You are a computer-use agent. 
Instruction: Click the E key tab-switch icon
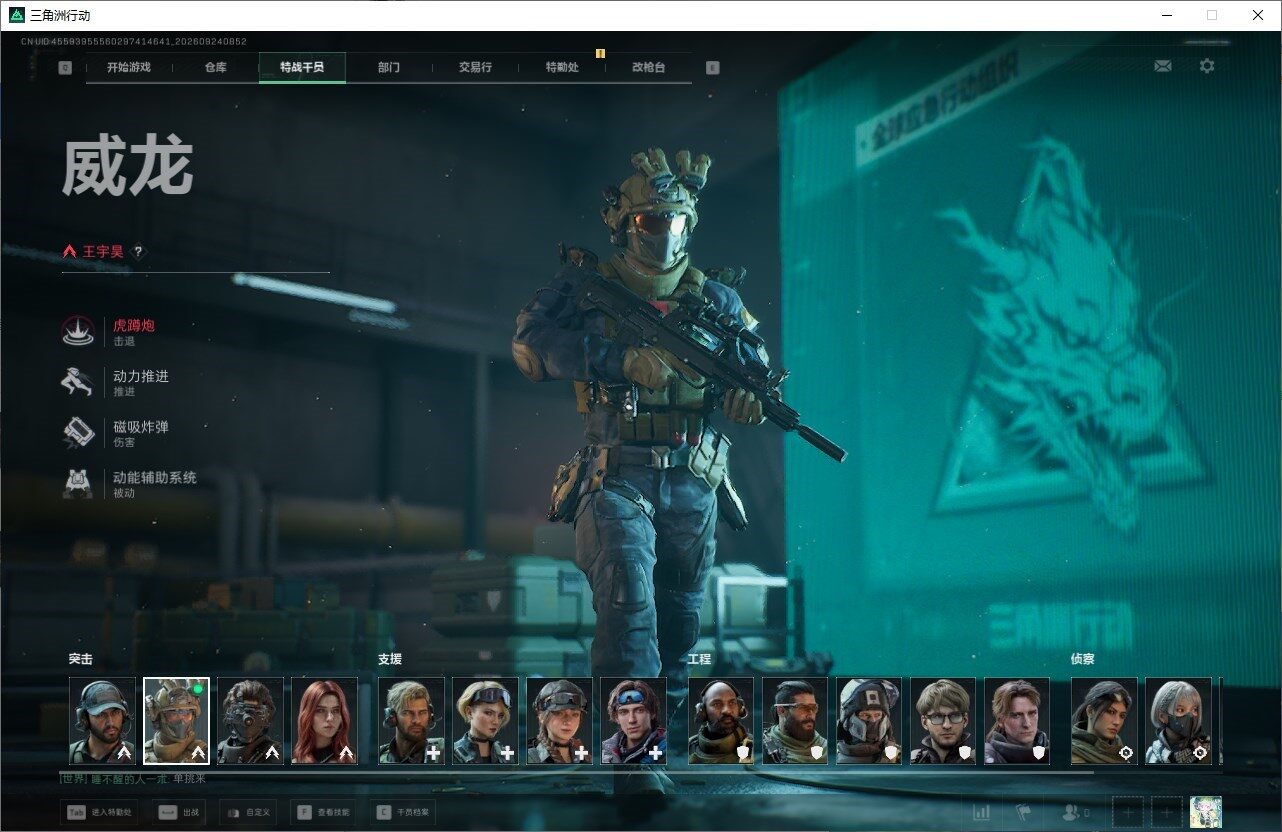(x=712, y=68)
